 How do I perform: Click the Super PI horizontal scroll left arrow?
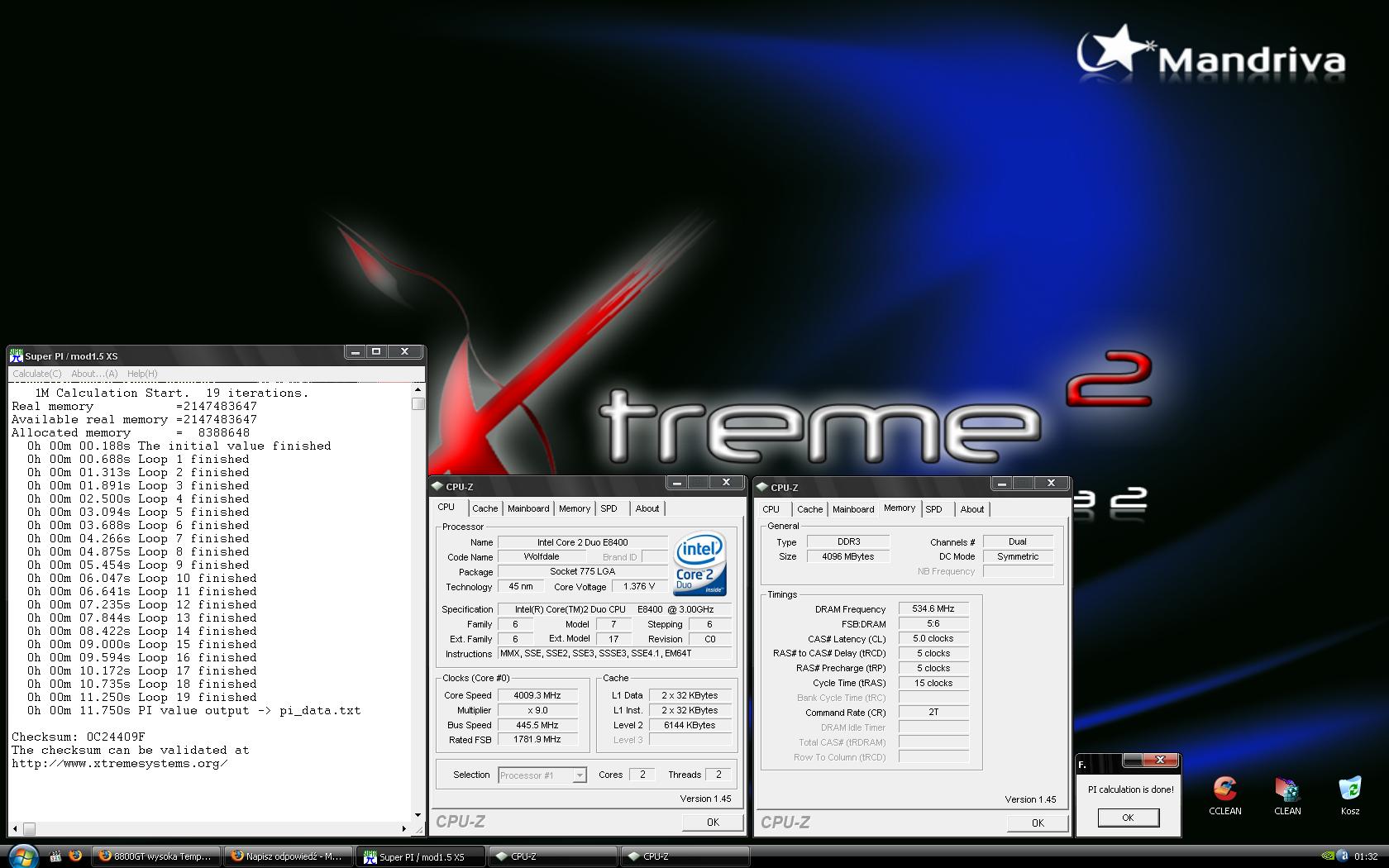coord(16,828)
